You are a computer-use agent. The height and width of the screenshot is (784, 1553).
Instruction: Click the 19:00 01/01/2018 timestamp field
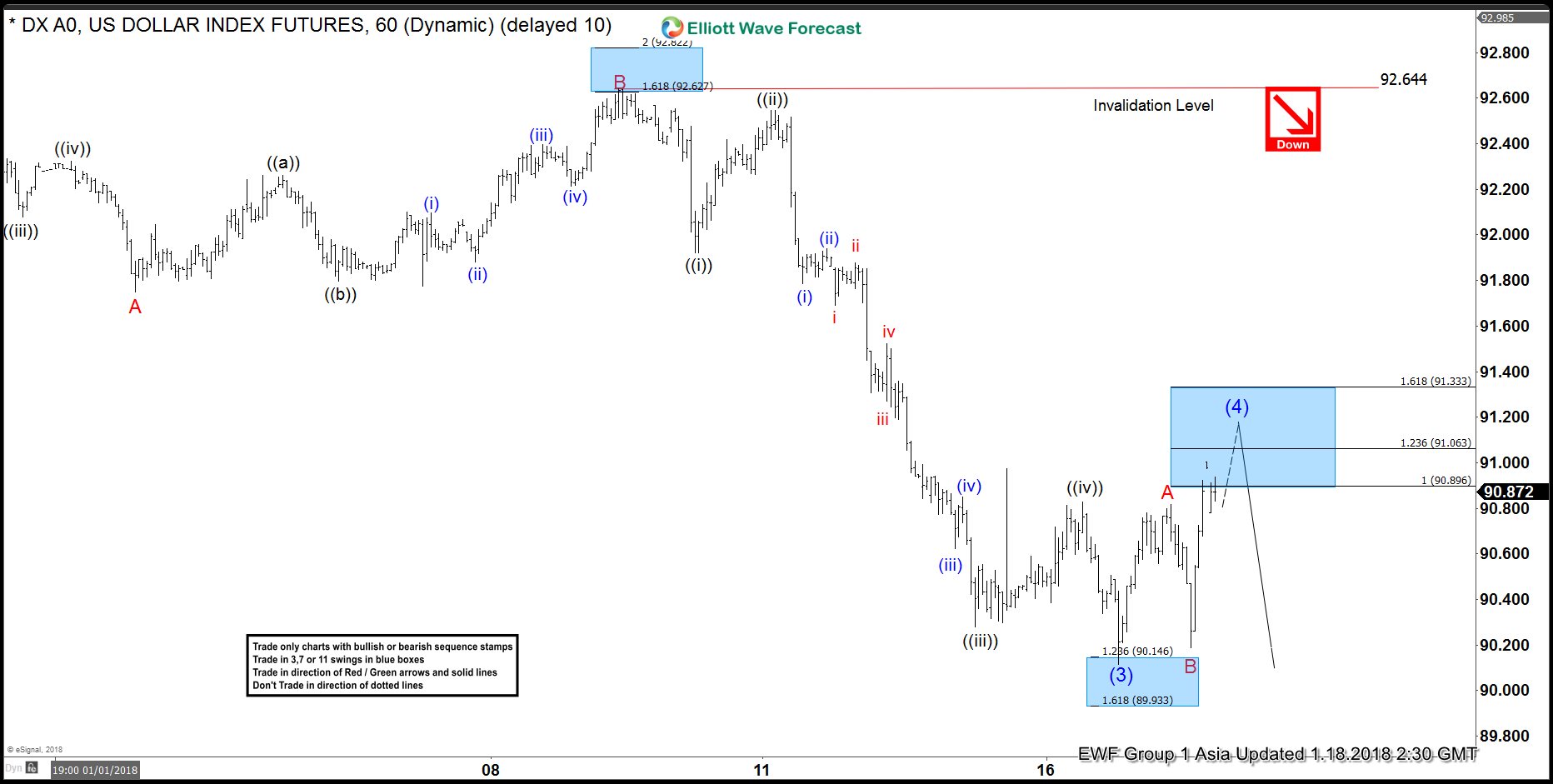(94, 771)
